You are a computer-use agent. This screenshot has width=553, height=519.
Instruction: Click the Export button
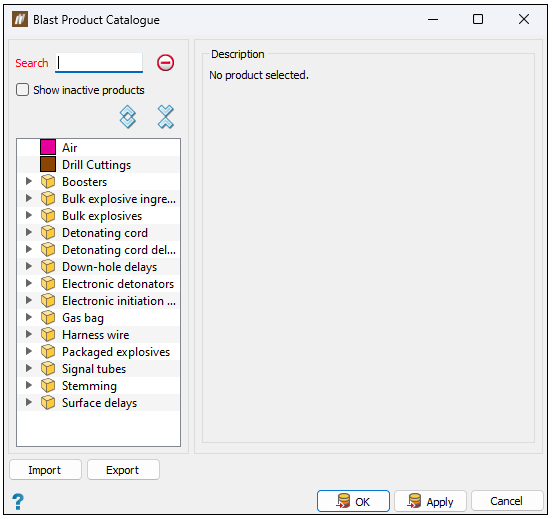[x=123, y=470]
